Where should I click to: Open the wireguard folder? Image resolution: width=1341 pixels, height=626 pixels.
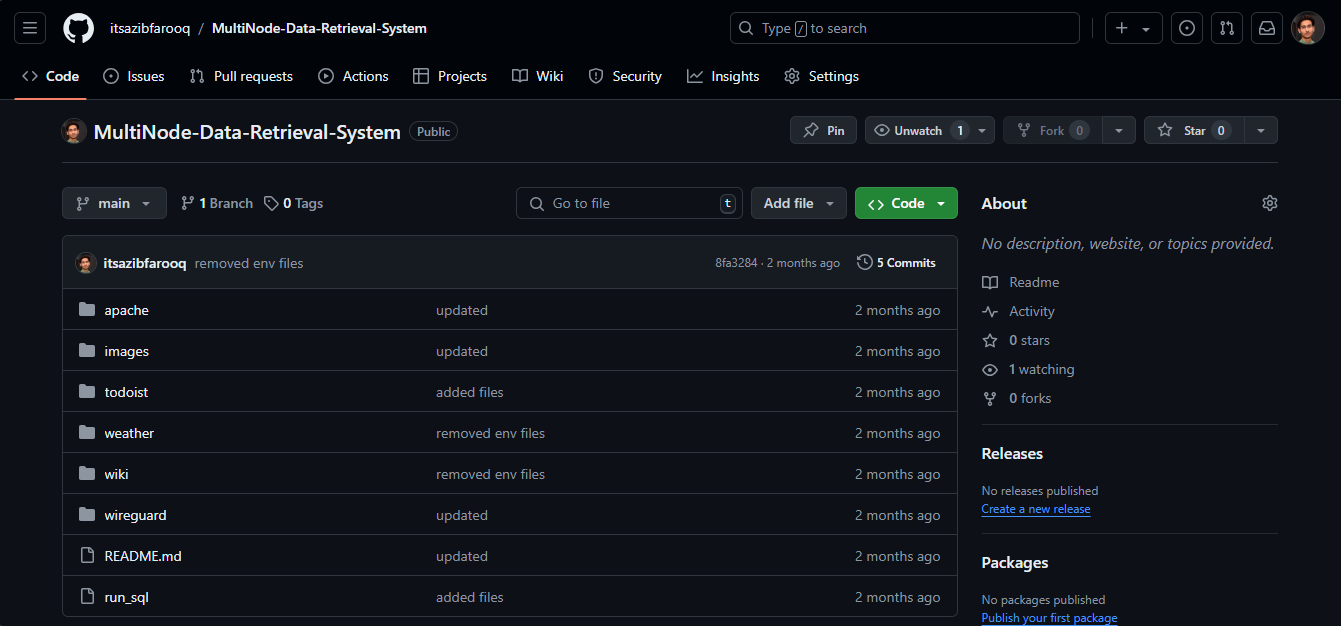pos(135,515)
